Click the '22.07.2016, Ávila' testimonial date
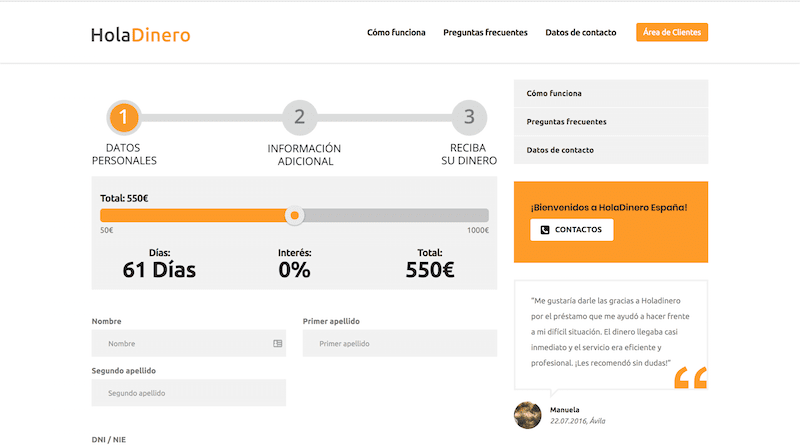The width and height of the screenshot is (800, 448). point(578,421)
